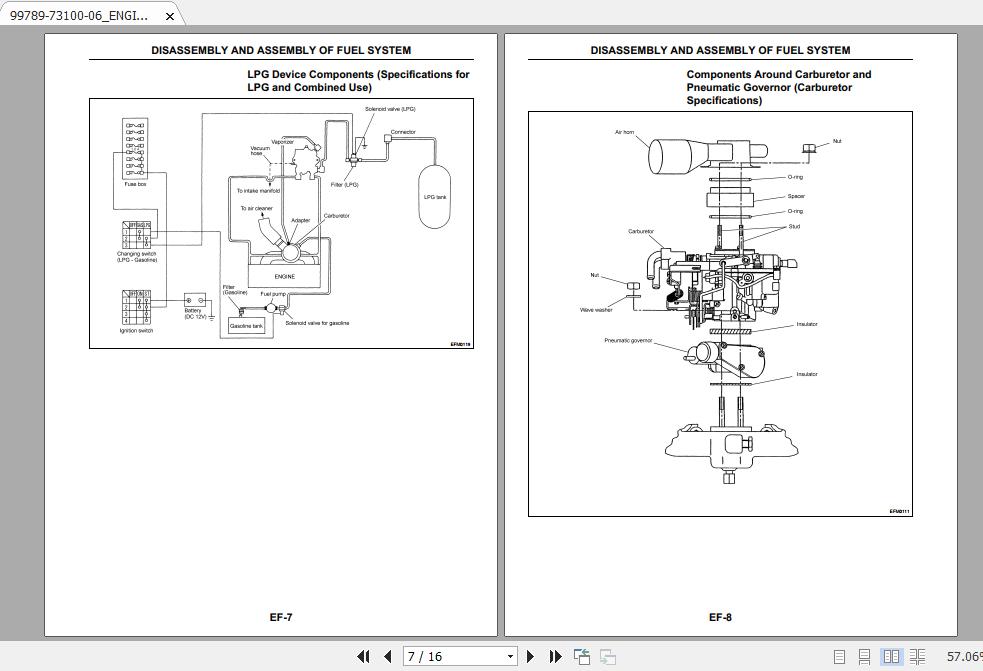Image resolution: width=983 pixels, height=671 pixels.
Task: Deselect the highlighted facing view mode
Action: click(x=891, y=656)
